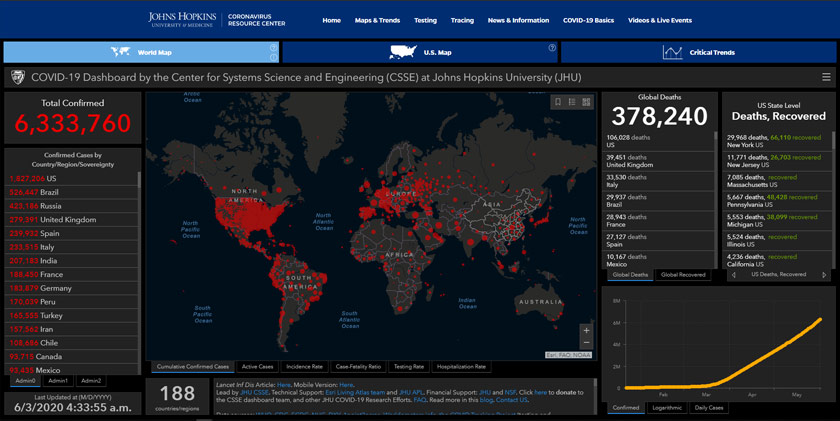Image resolution: width=840 pixels, height=421 pixels.
Task: Select Peru in confirmed cases list
Action: pos(71,302)
